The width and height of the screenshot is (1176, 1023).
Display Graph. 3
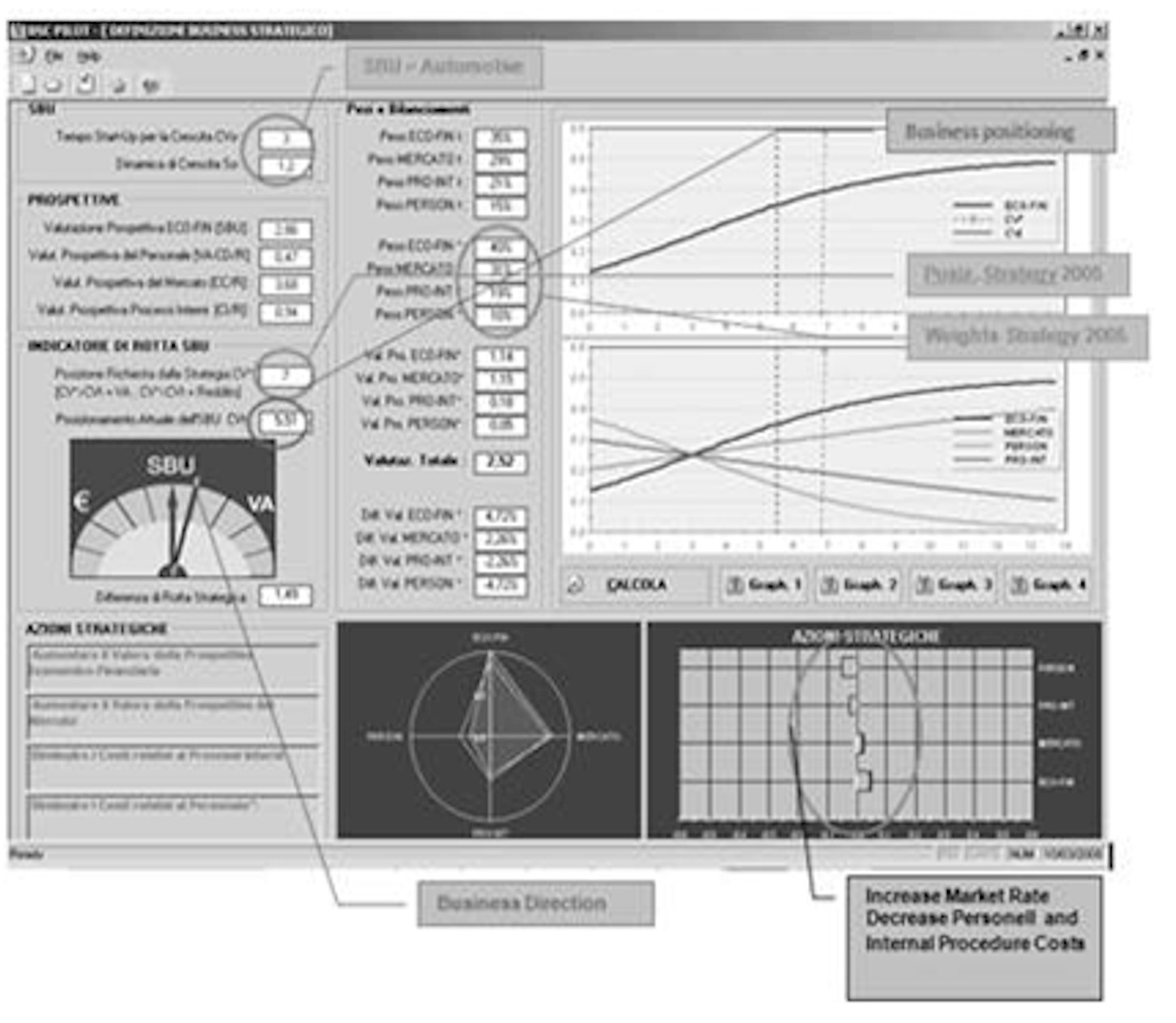[954, 584]
